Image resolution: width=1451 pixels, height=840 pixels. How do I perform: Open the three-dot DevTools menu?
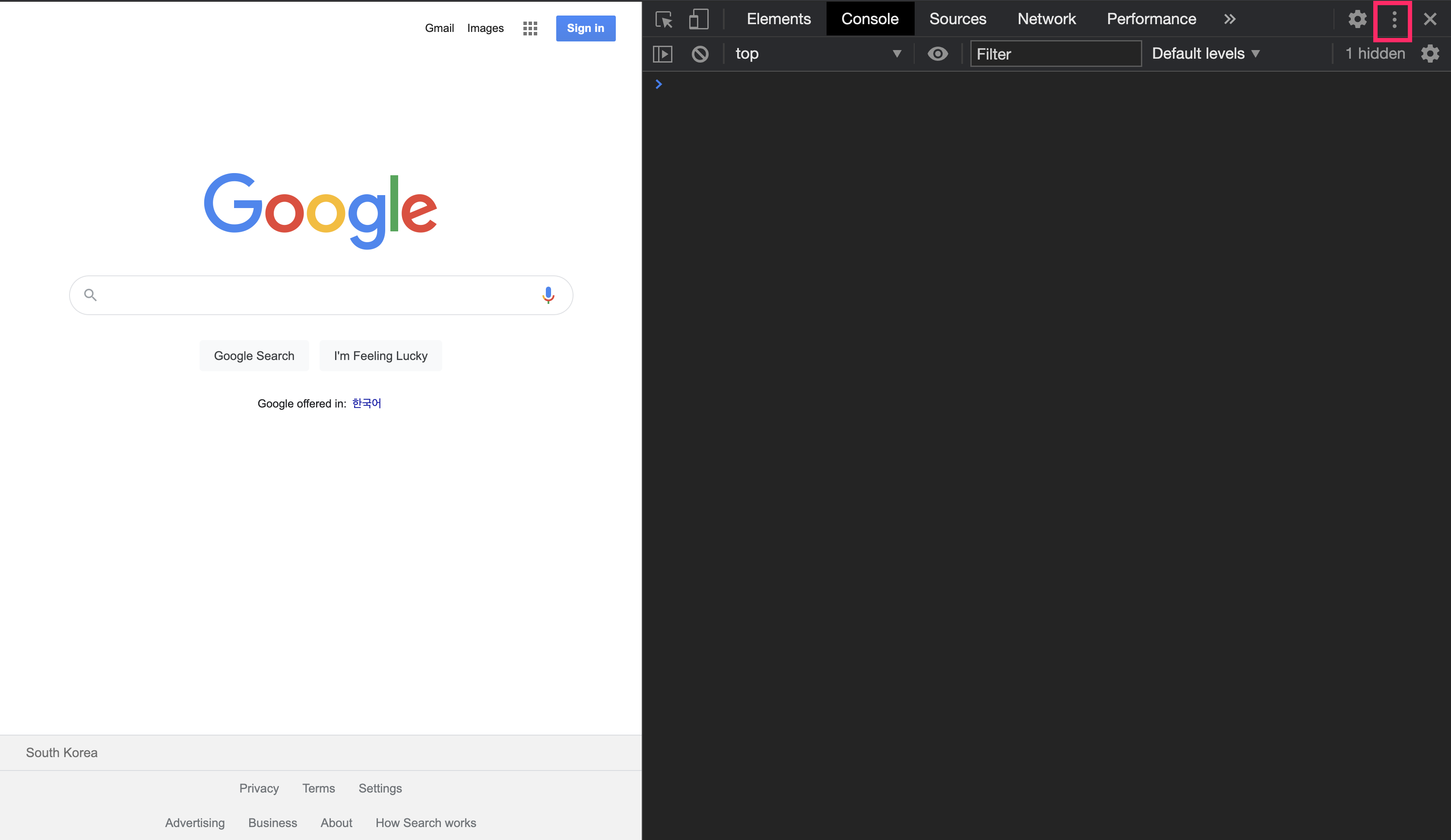(x=1394, y=20)
